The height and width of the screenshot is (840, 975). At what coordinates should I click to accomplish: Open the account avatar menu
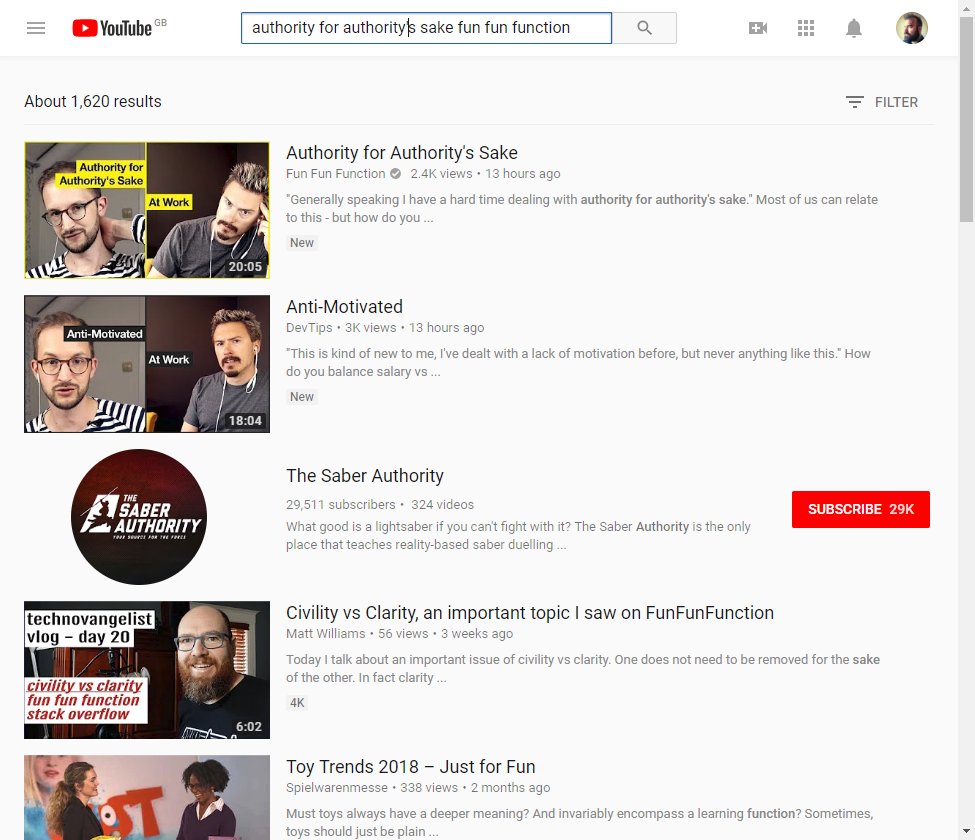912,28
